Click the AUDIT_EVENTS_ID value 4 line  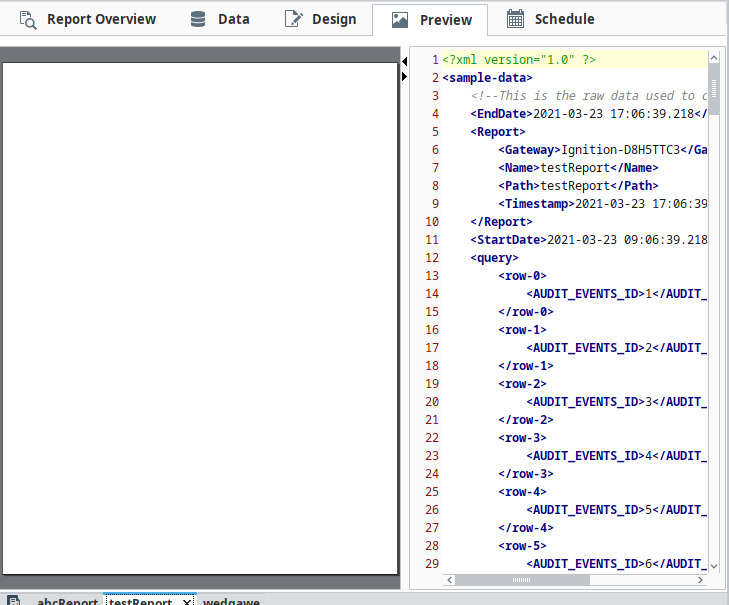tap(616, 455)
